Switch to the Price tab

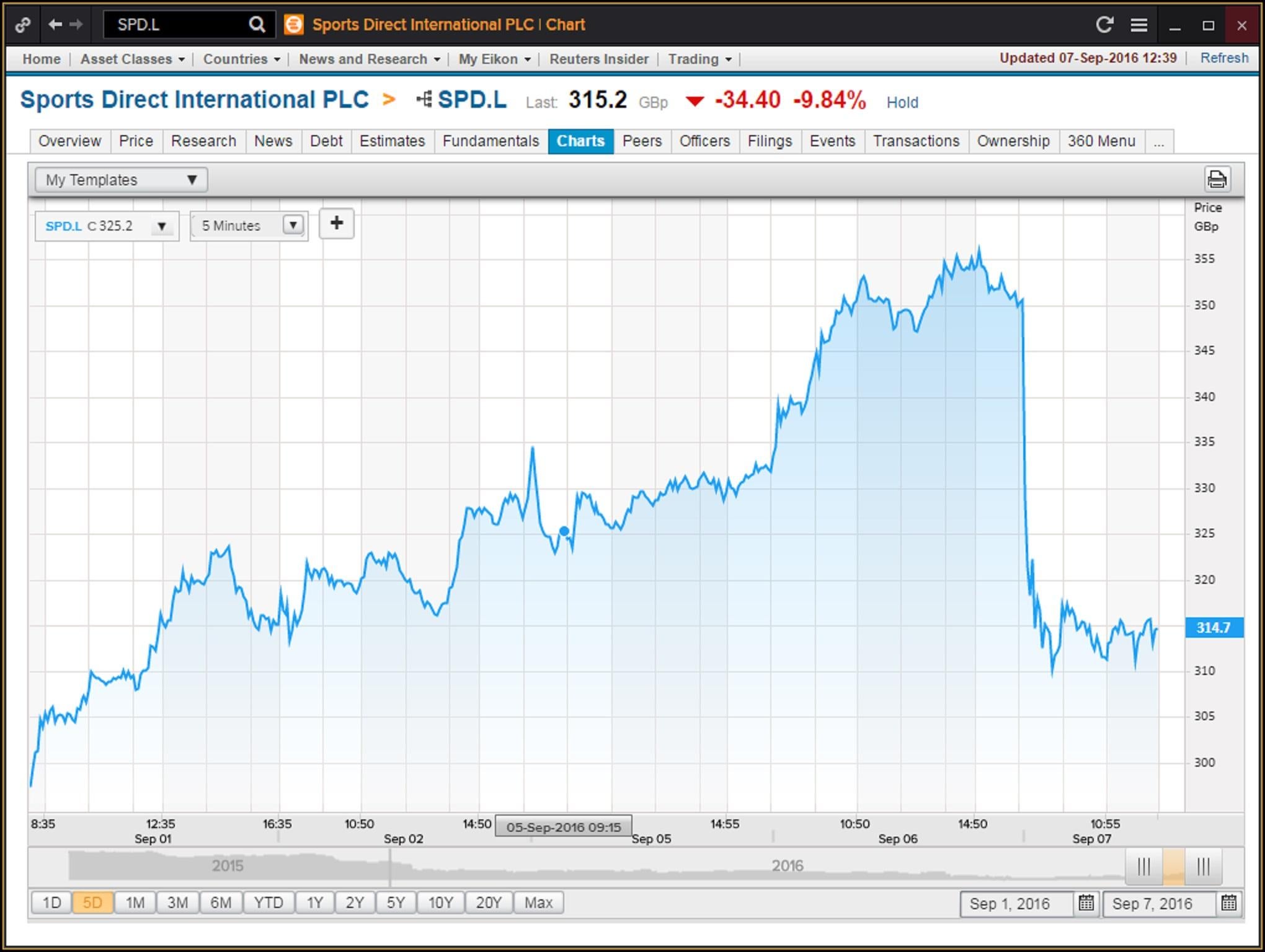tap(136, 141)
